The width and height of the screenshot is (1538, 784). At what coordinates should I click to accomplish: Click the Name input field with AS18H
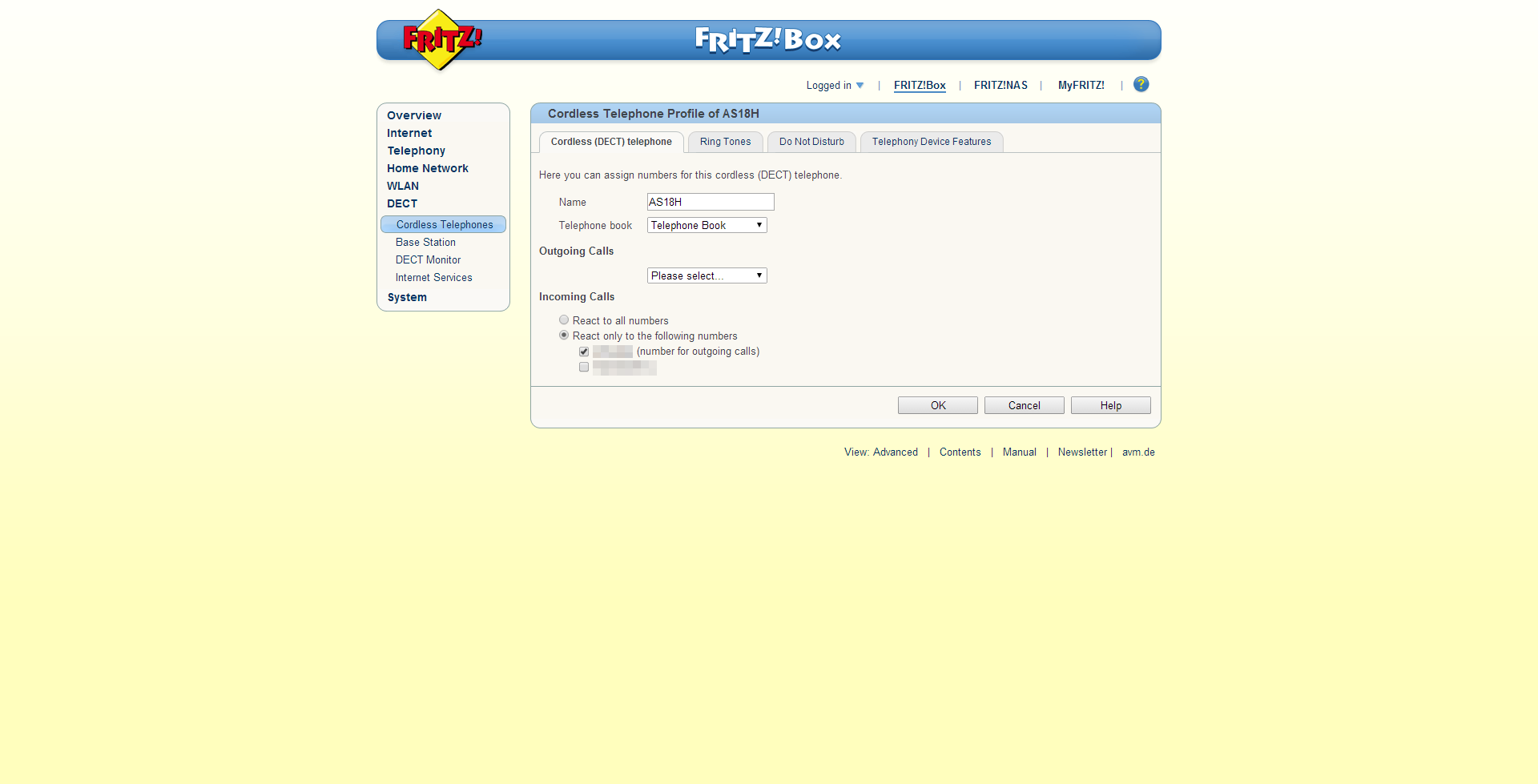pos(711,202)
